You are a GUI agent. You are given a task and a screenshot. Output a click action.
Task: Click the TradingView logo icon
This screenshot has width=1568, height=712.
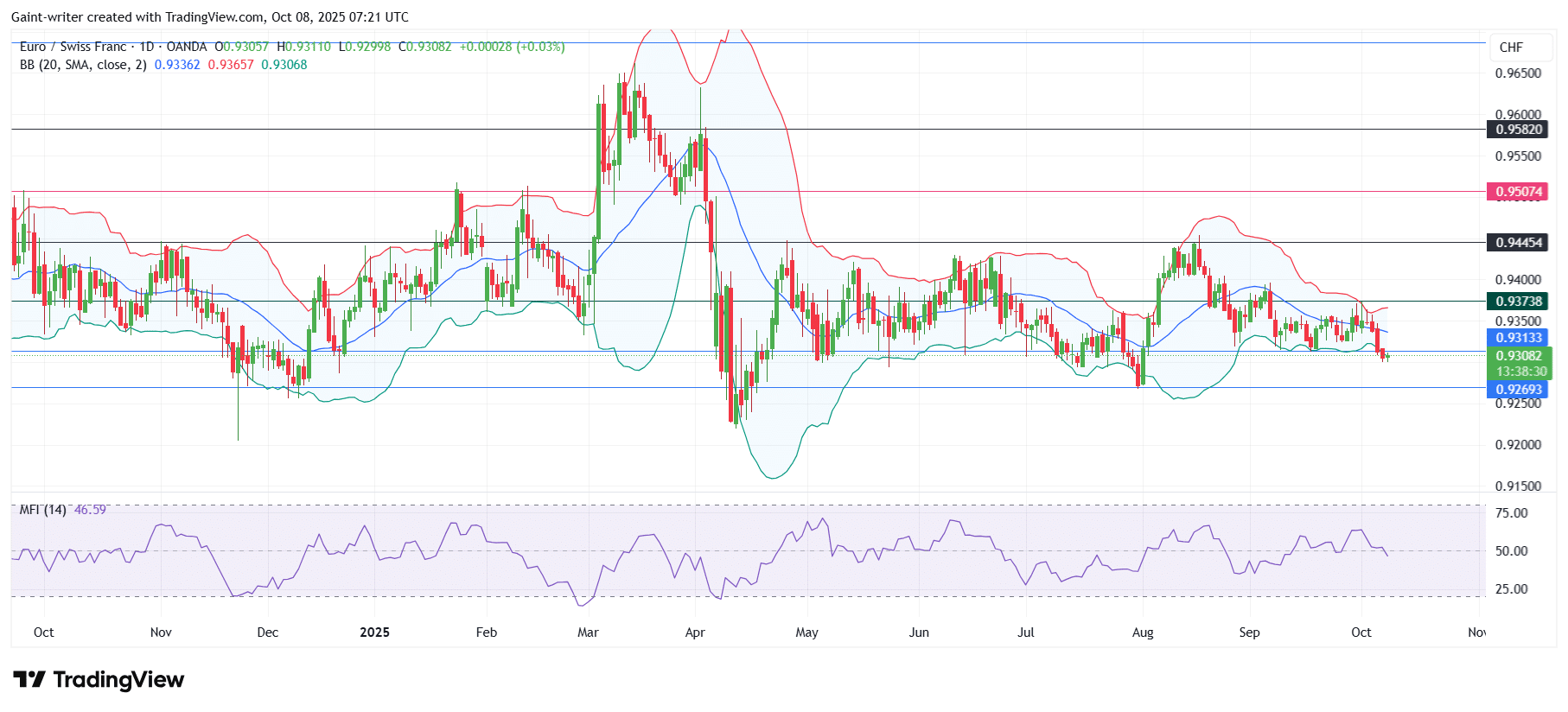(x=29, y=680)
